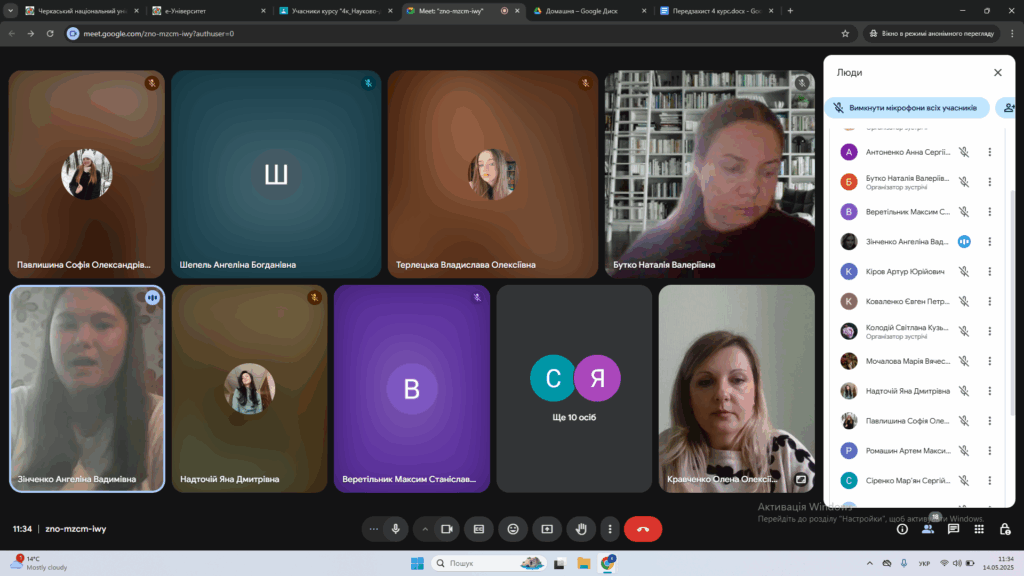1024x576 pixels.
Task: Open more options menu for Кіров Артур
Action: coord(989,271)
